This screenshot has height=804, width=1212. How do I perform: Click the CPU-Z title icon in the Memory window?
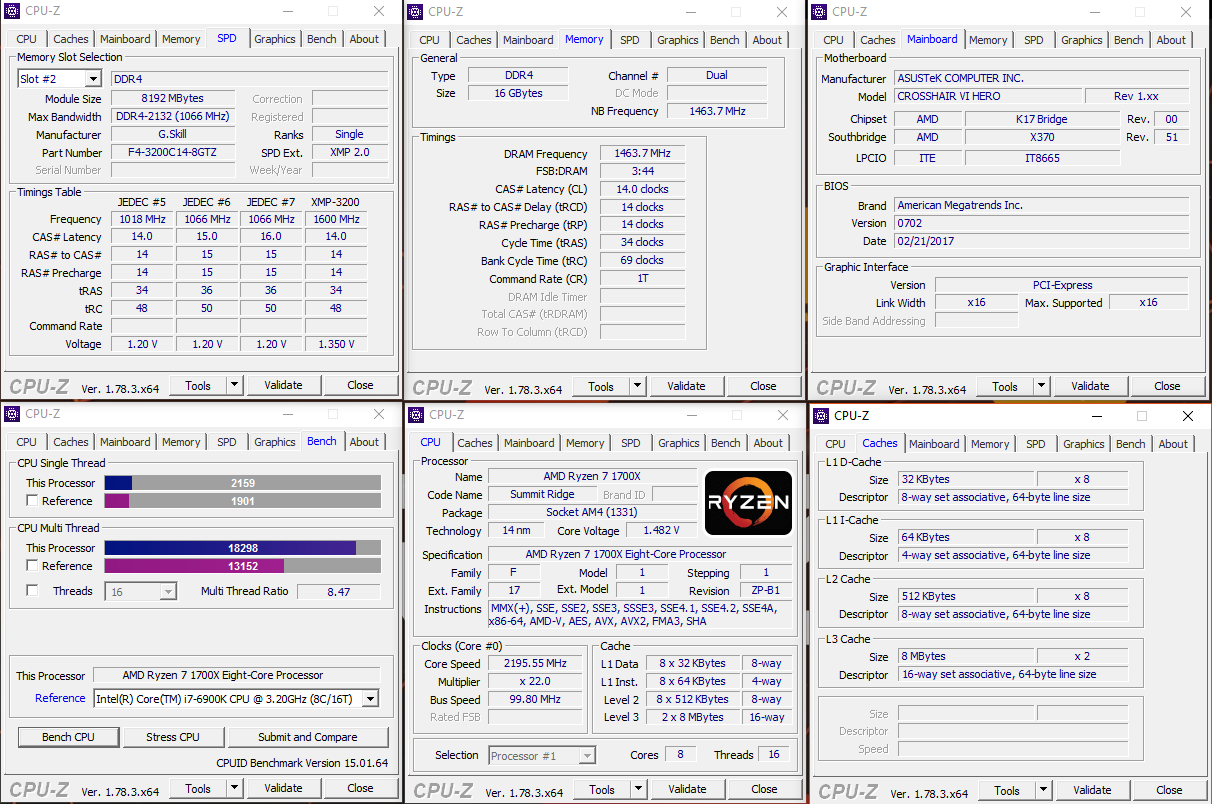pyautogui.click(x=416, y=11)
